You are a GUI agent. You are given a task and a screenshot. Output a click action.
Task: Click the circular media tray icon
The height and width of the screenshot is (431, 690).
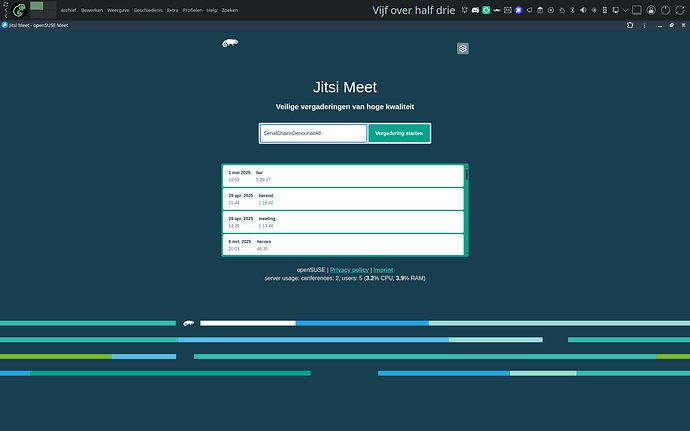coord(551,10)
